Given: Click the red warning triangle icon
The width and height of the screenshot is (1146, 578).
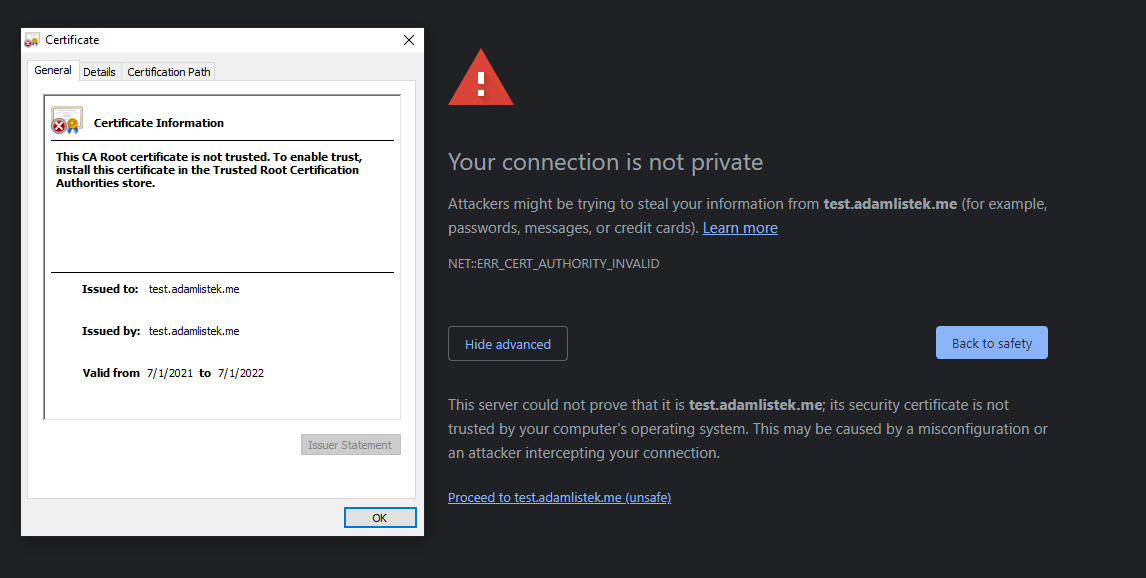Looking at the screenshot, I should click(x=481, y=77).
